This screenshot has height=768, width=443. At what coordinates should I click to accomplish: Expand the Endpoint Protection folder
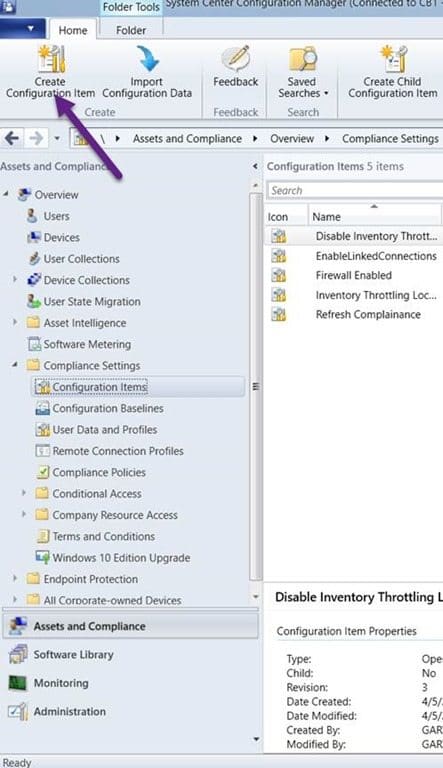(x=15, y=578)
